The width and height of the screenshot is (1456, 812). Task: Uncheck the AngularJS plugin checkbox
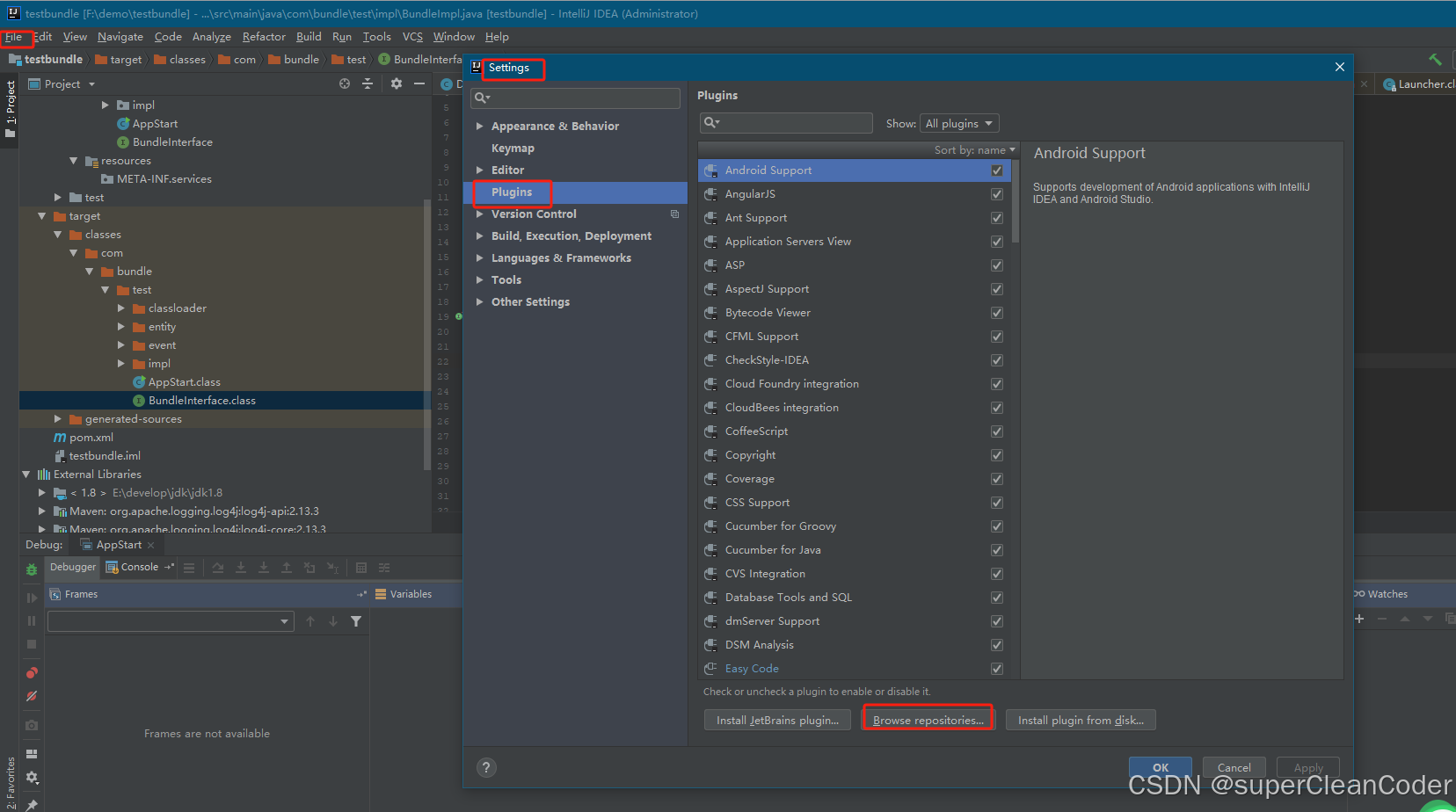tap(997, 194)
